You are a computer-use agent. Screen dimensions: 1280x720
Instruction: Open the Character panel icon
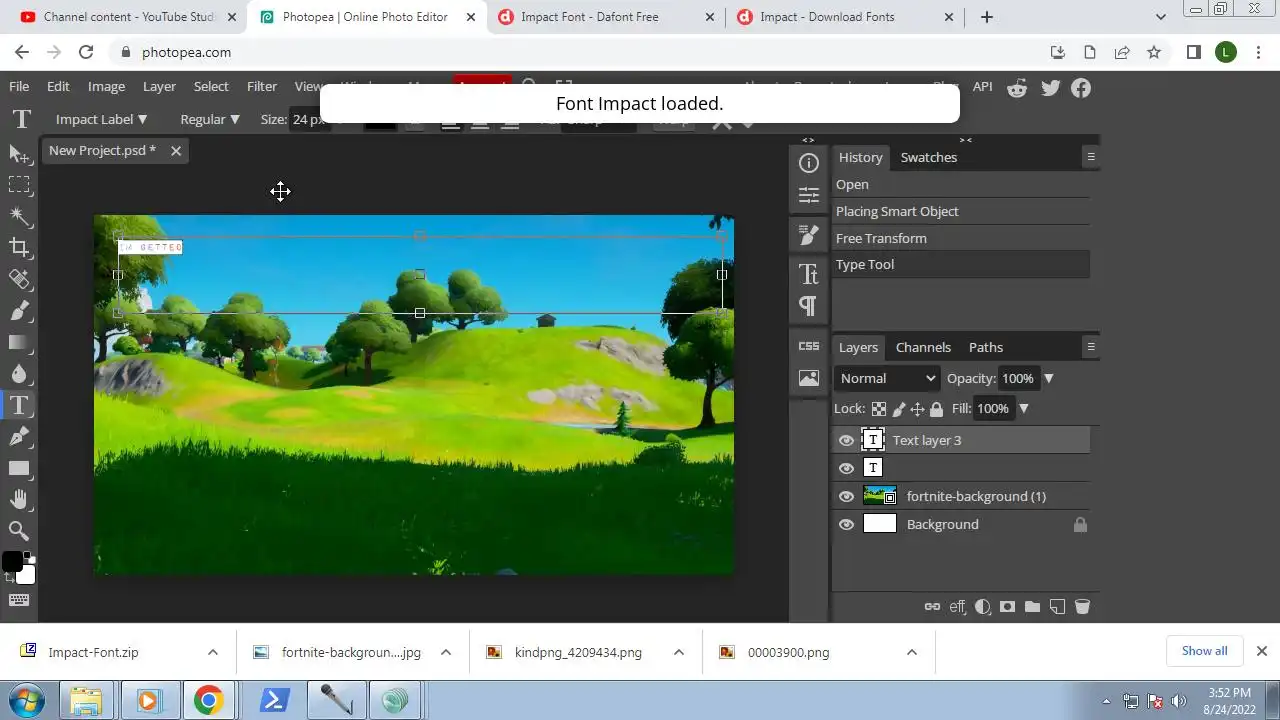pos(809,274)
